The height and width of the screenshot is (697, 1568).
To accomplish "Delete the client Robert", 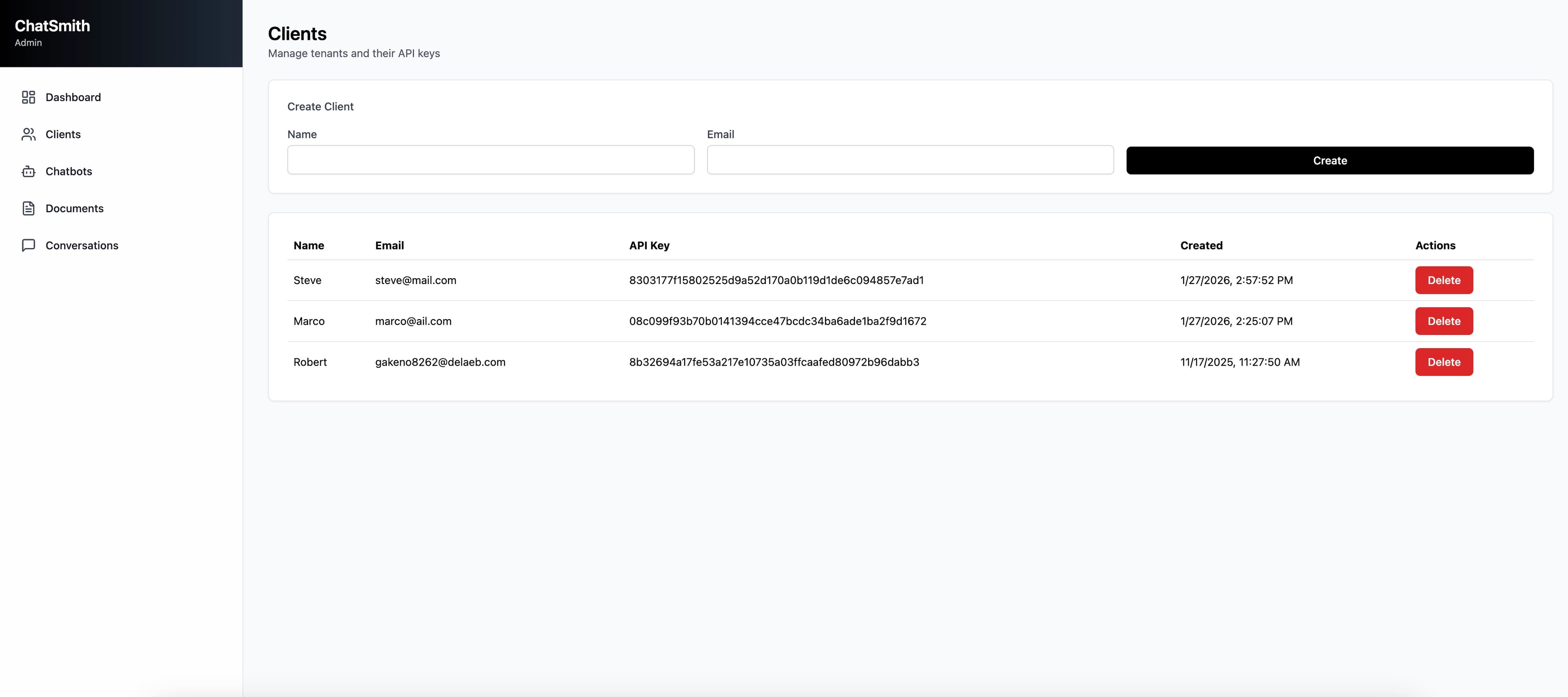I will tap(1444, 362).
